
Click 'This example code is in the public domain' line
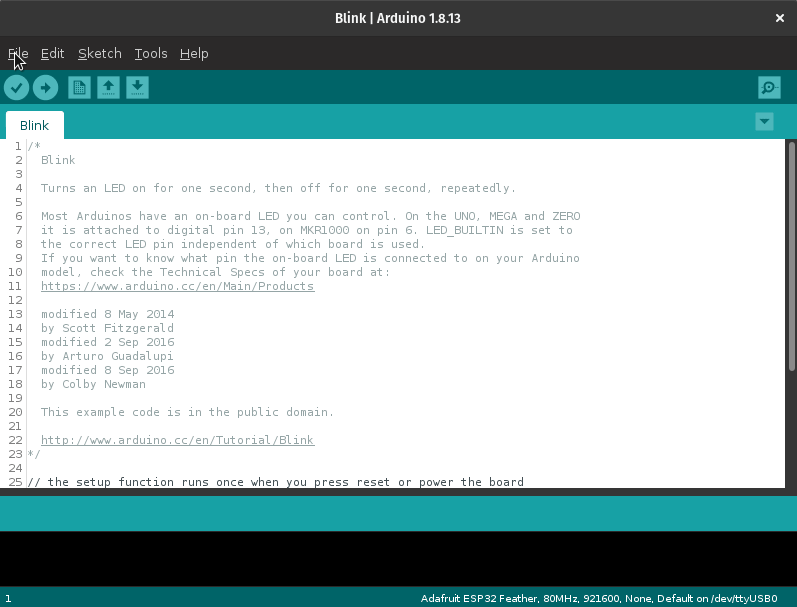(x=187, y=412)
